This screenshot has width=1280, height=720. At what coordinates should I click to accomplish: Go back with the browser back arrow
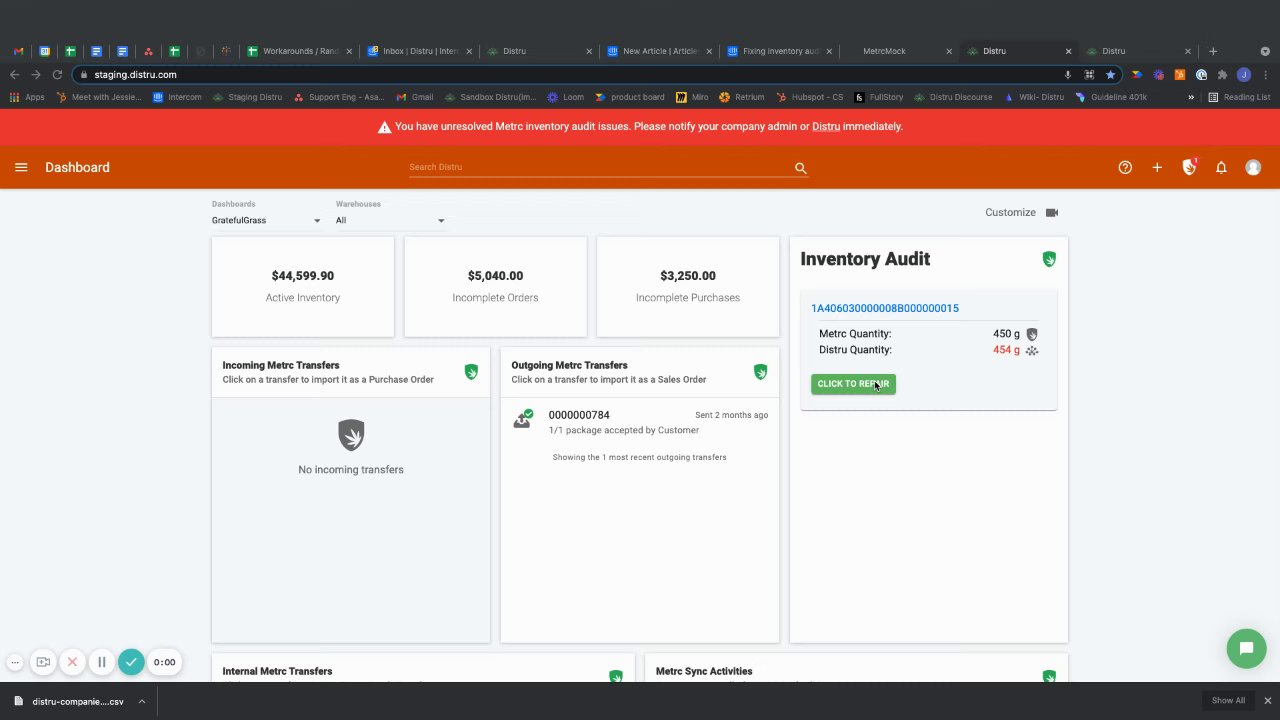(x=14, y=74)
